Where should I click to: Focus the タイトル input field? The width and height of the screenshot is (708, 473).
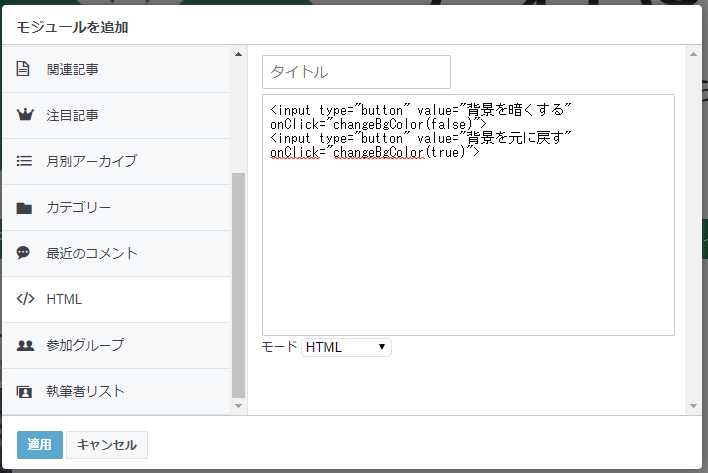click(356, 72)
